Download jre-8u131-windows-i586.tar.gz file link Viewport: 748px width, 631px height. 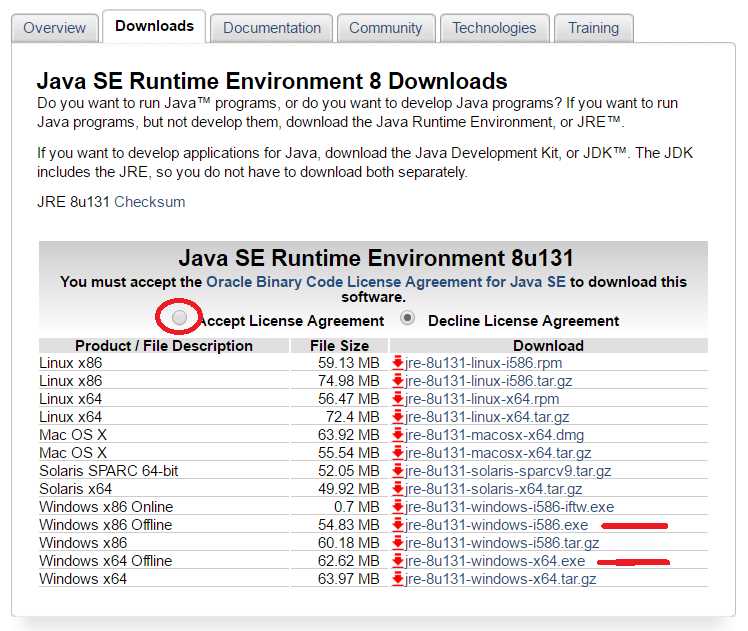(x=502, y=543)
